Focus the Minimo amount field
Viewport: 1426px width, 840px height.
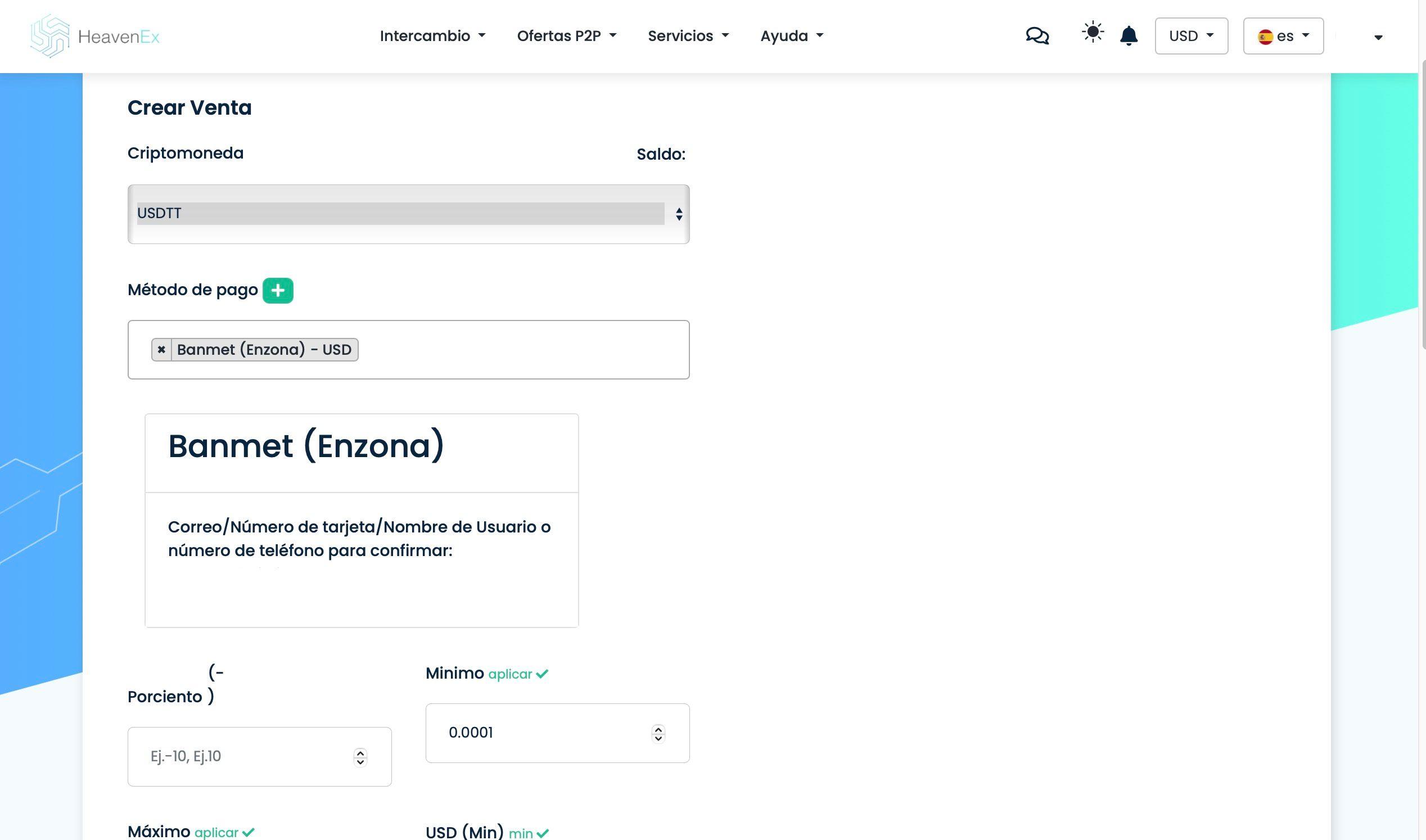(557, 733)
